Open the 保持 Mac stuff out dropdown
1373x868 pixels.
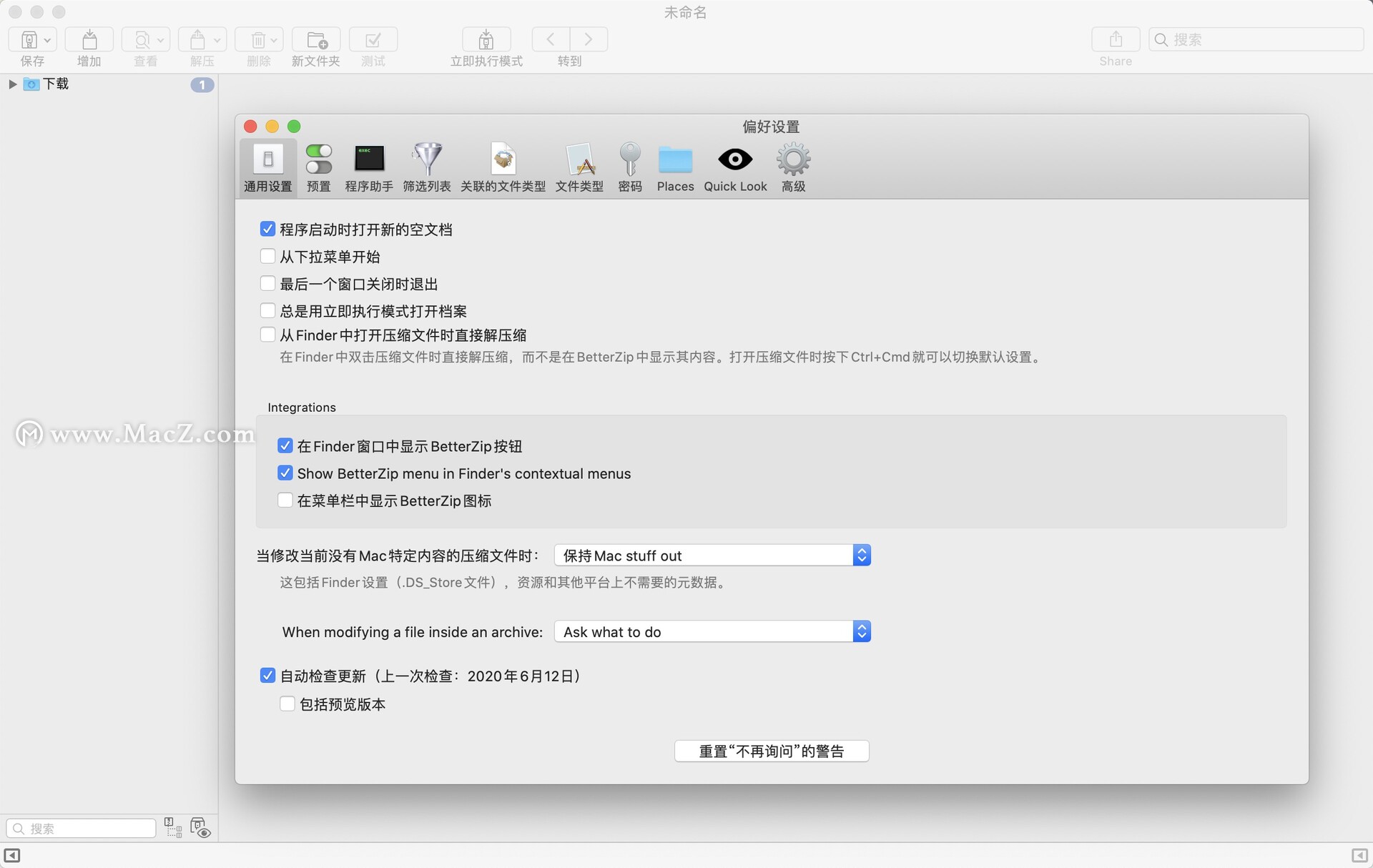pos(712,555)
